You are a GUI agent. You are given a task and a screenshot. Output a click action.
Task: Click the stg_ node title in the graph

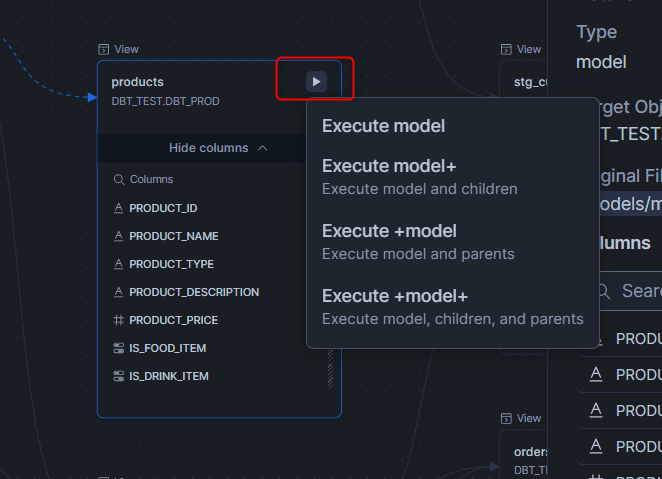pyautogui.click(x=530, y=82)
